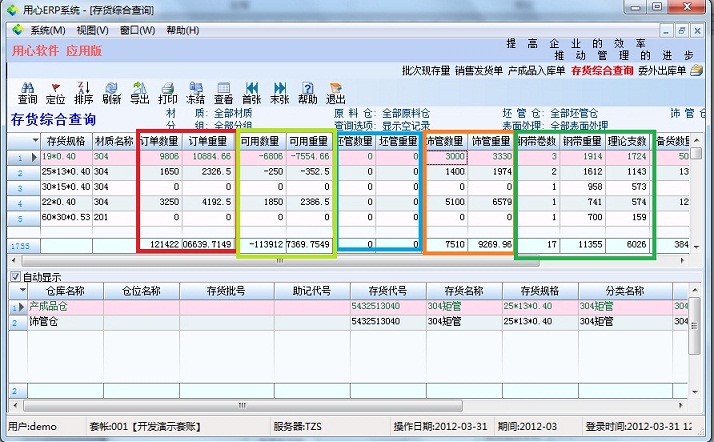The width and height of the screenshot is (714, 442).
Task: Switch to the 产成品入库单 tab
Action: click(x=537, y=71)
